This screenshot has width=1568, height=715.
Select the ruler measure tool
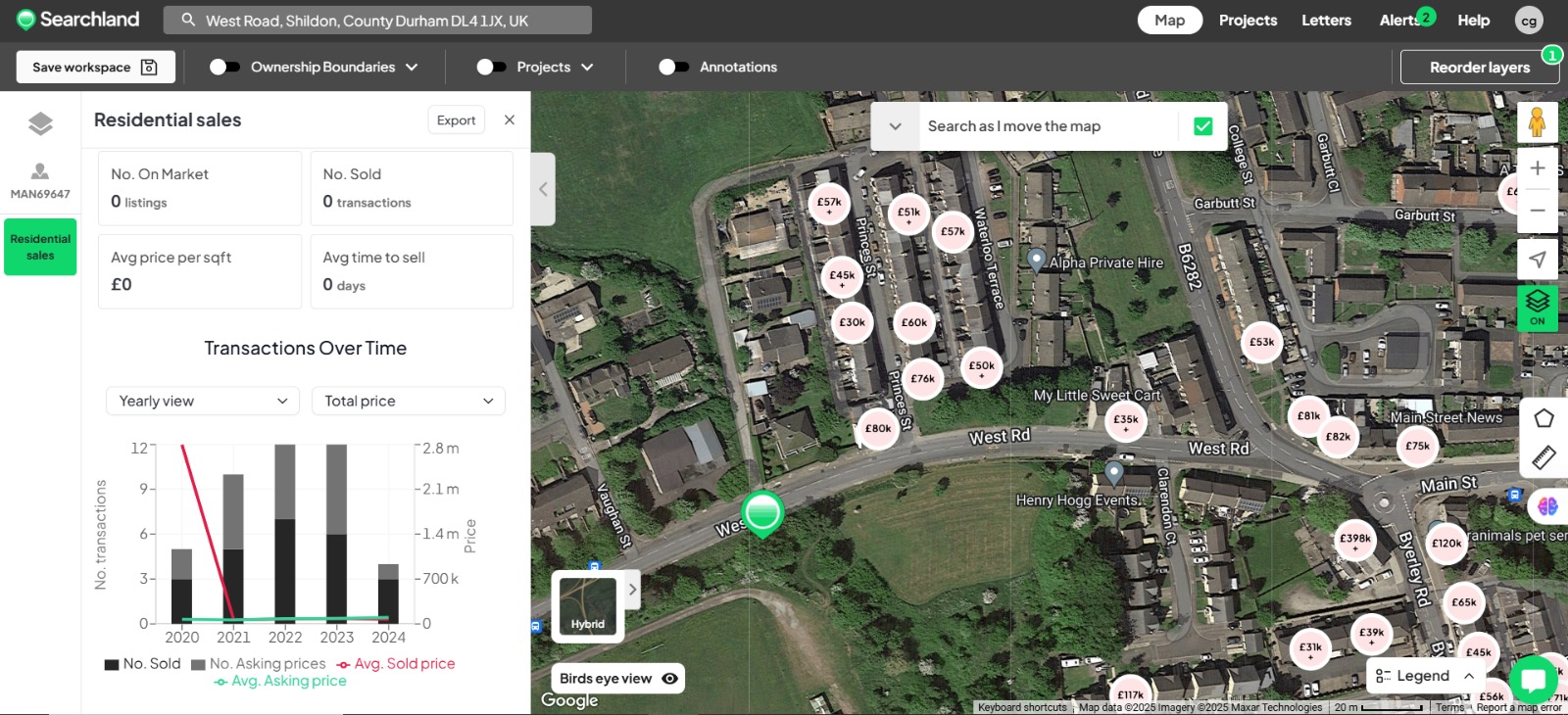tap(1543, 456)
